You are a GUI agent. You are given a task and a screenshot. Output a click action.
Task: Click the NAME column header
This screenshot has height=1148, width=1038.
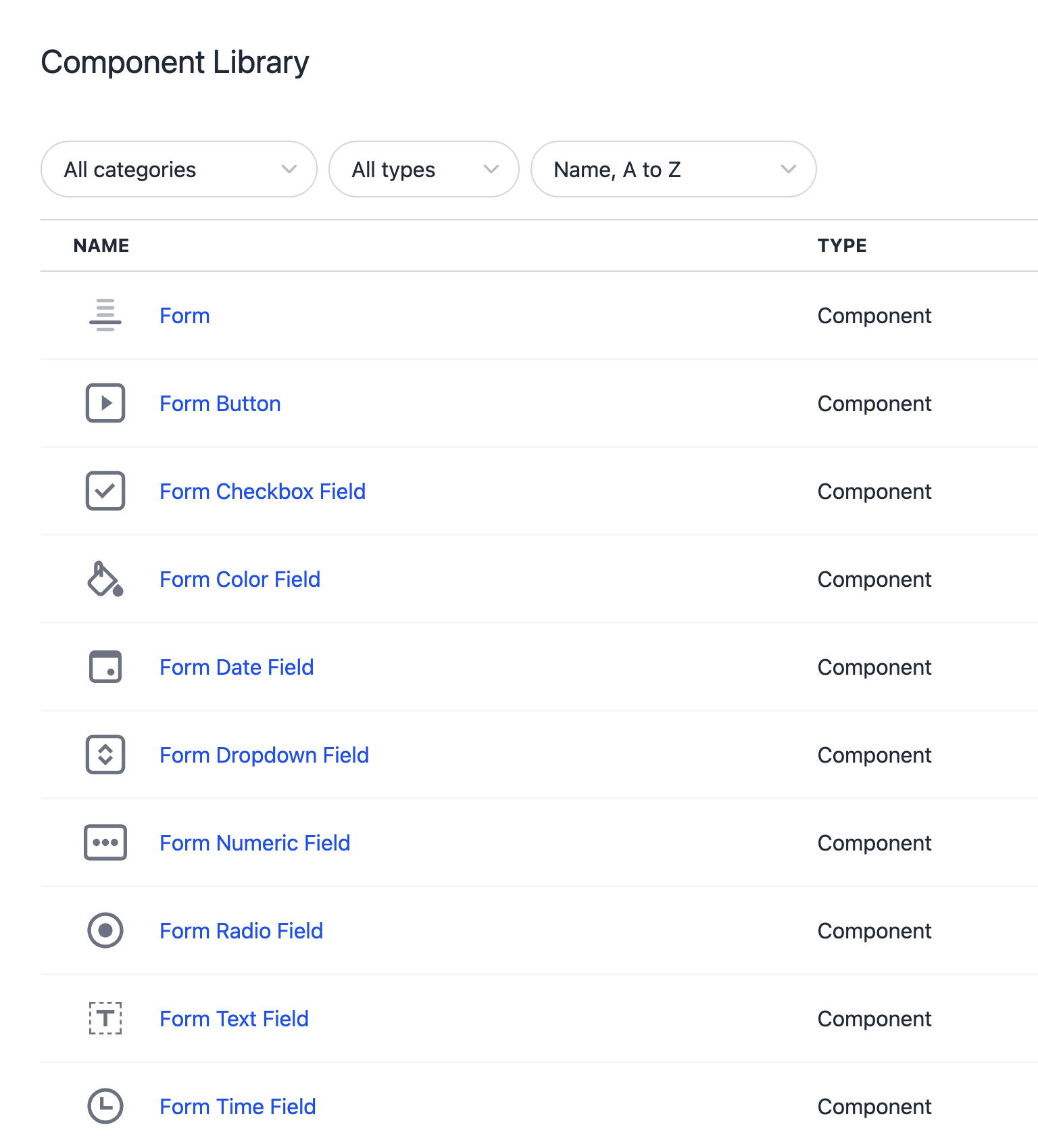coord(101,245)
